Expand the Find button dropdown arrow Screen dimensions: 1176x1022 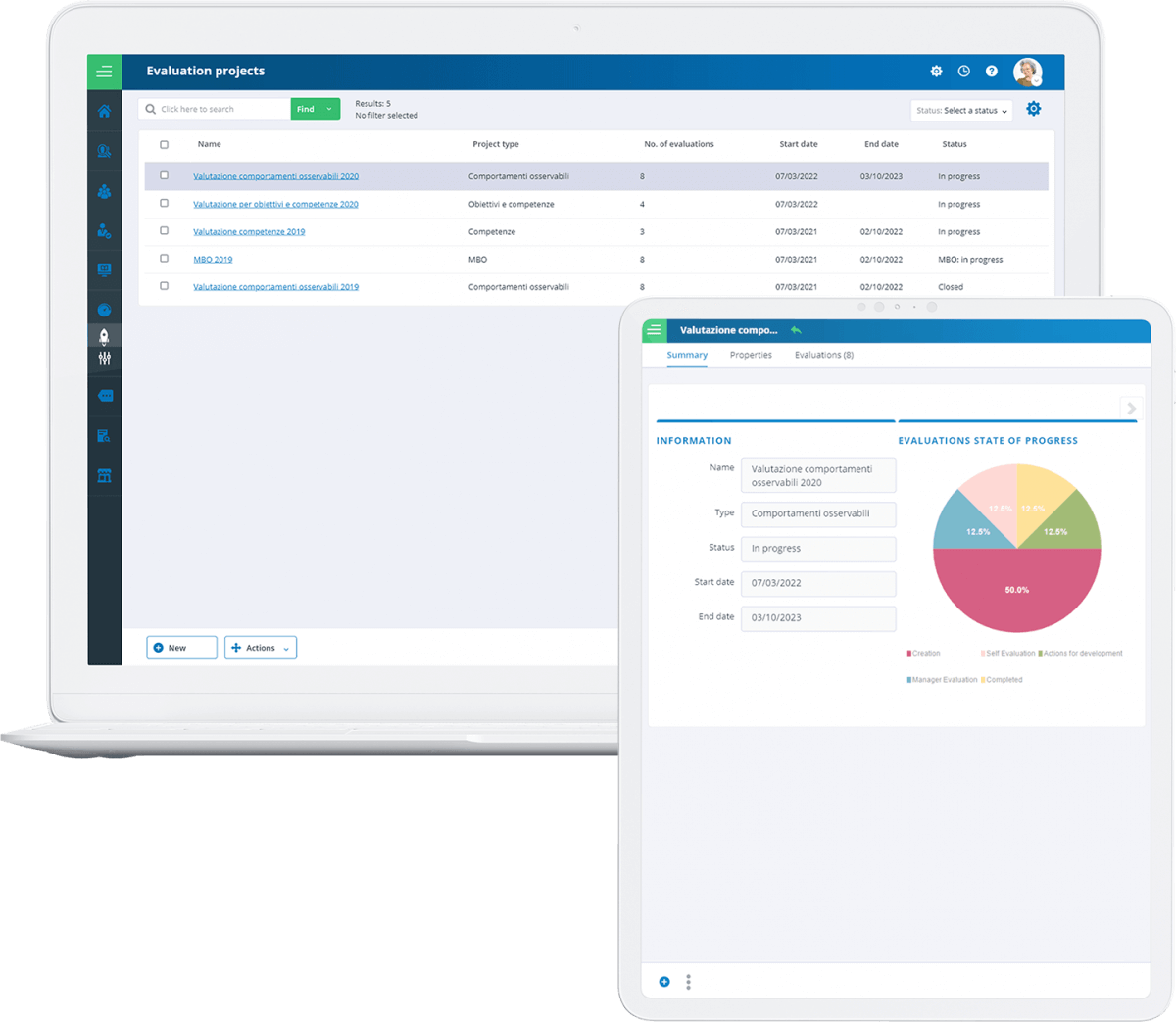click(329, 109)
